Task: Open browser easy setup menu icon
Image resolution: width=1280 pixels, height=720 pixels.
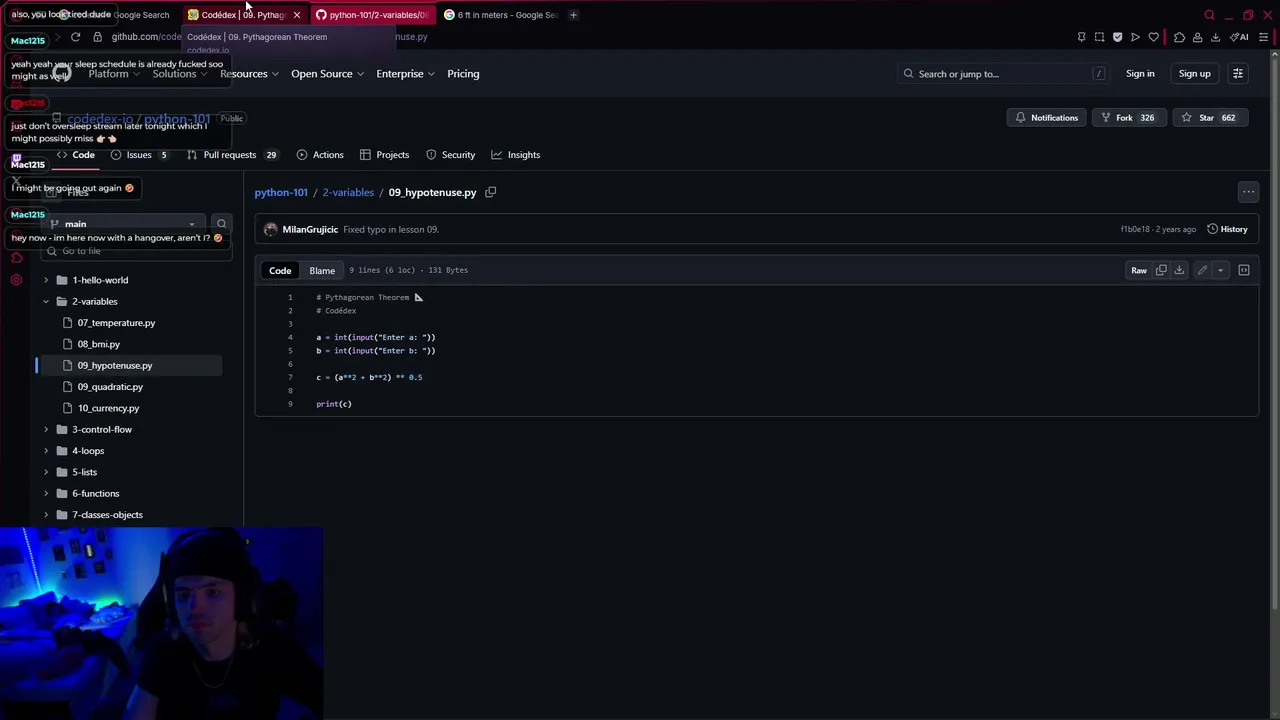Action: [x=1263, y=37]
